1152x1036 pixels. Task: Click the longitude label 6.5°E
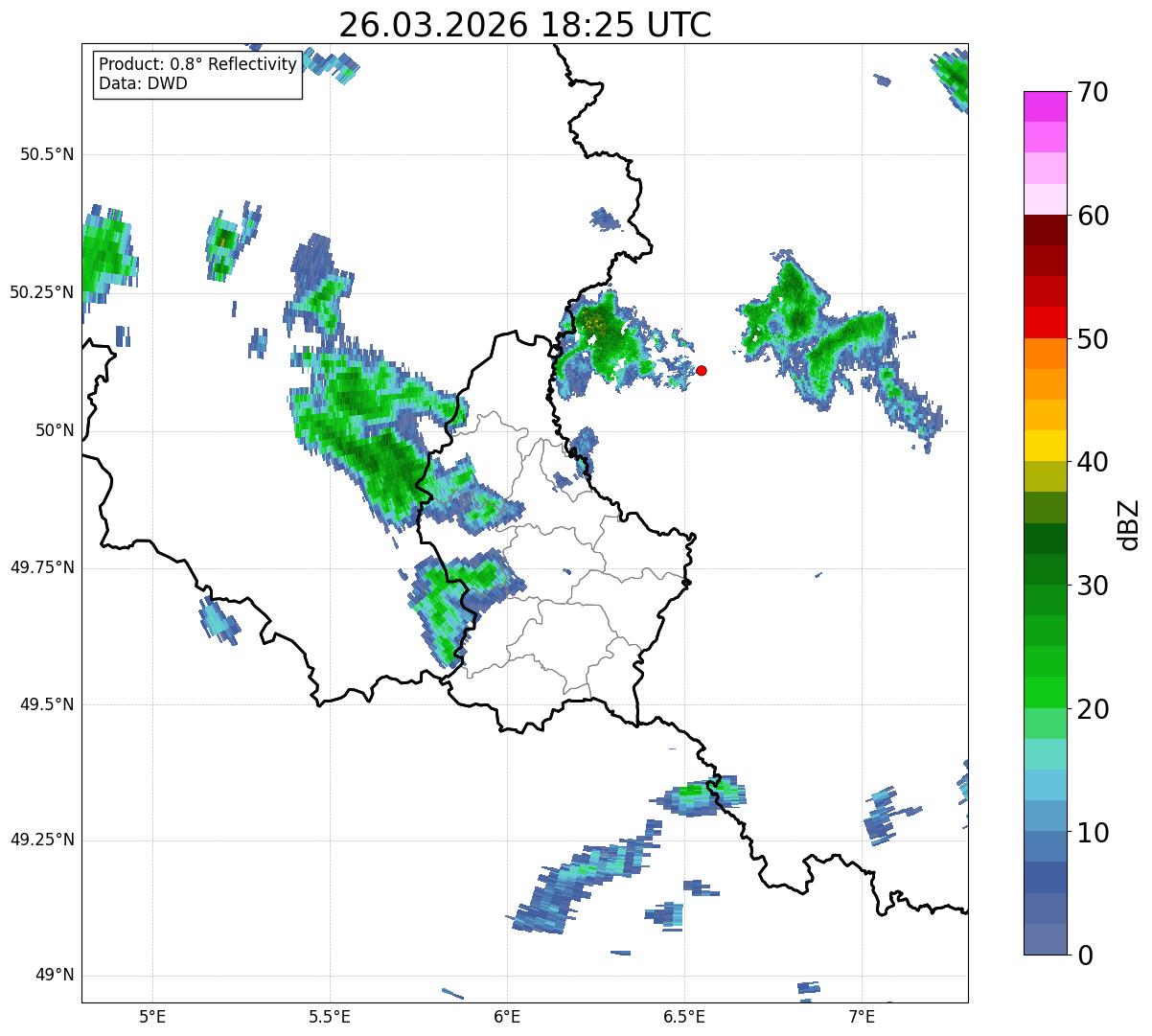(684, 1016)
